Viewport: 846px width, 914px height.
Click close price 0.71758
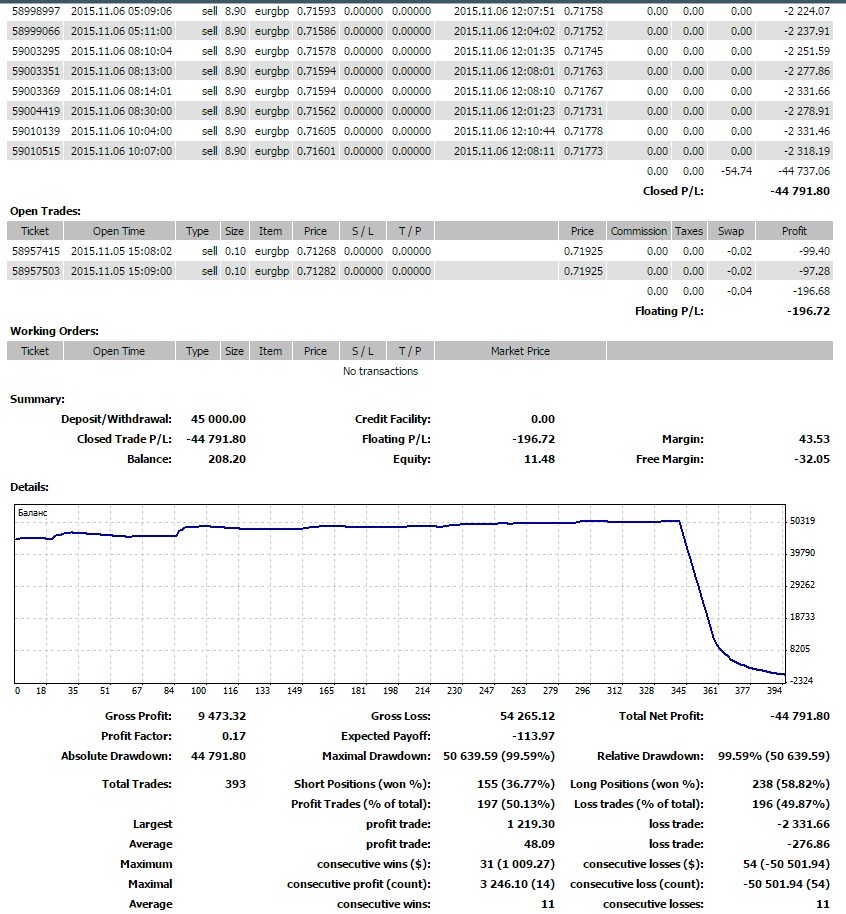pos(583,11)
